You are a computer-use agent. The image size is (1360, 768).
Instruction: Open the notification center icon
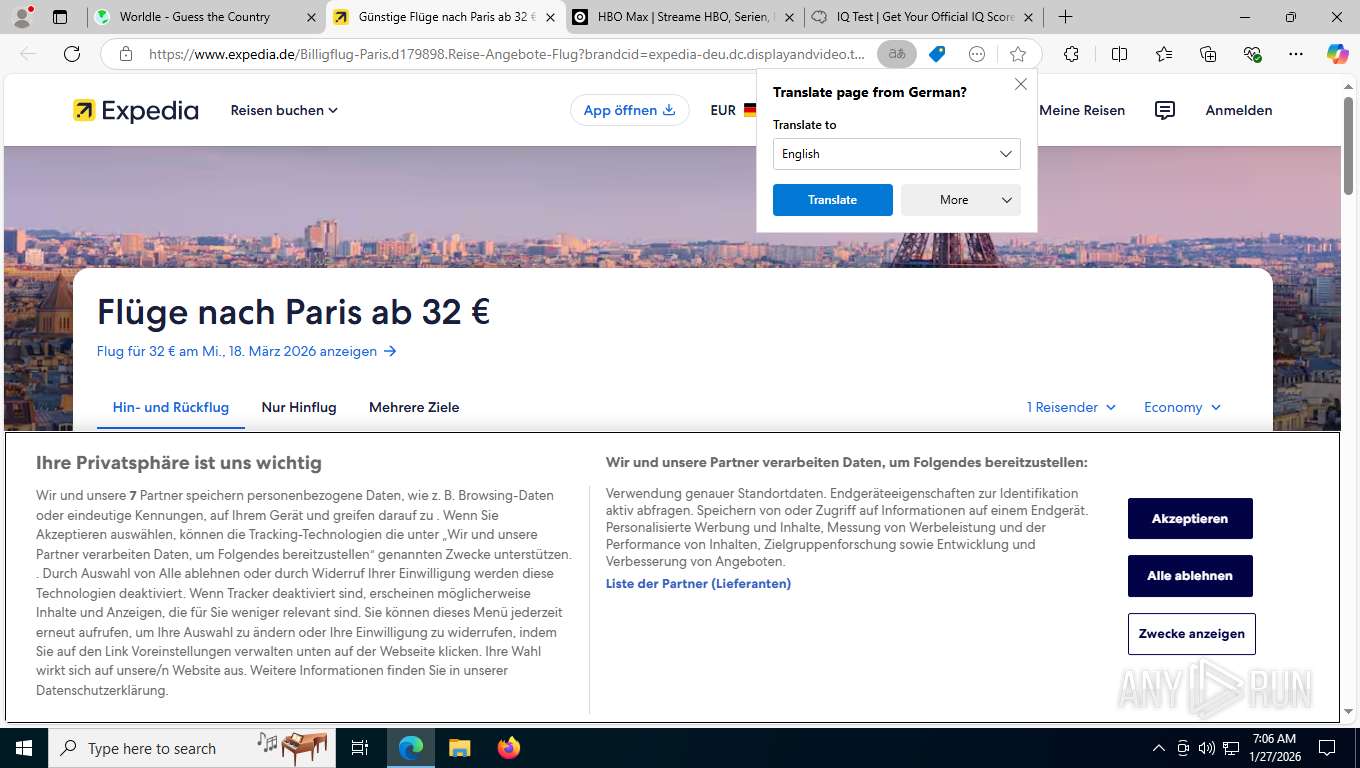pyautogui.click(x=1327, y=748)
